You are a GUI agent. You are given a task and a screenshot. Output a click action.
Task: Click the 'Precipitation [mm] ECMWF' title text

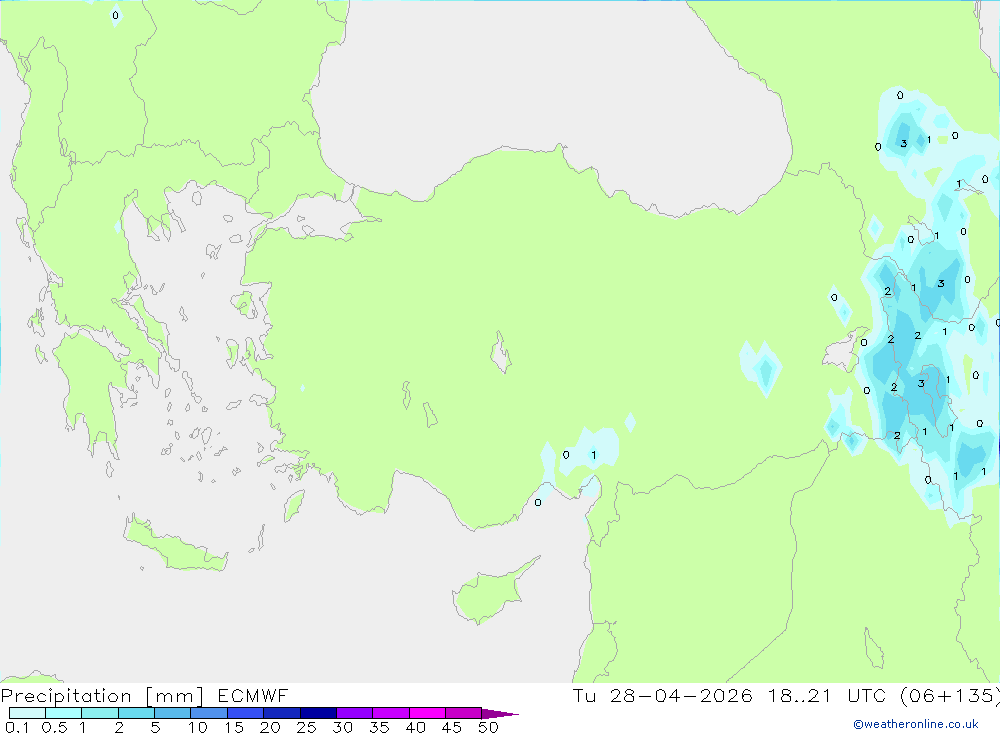coord(144,695)
